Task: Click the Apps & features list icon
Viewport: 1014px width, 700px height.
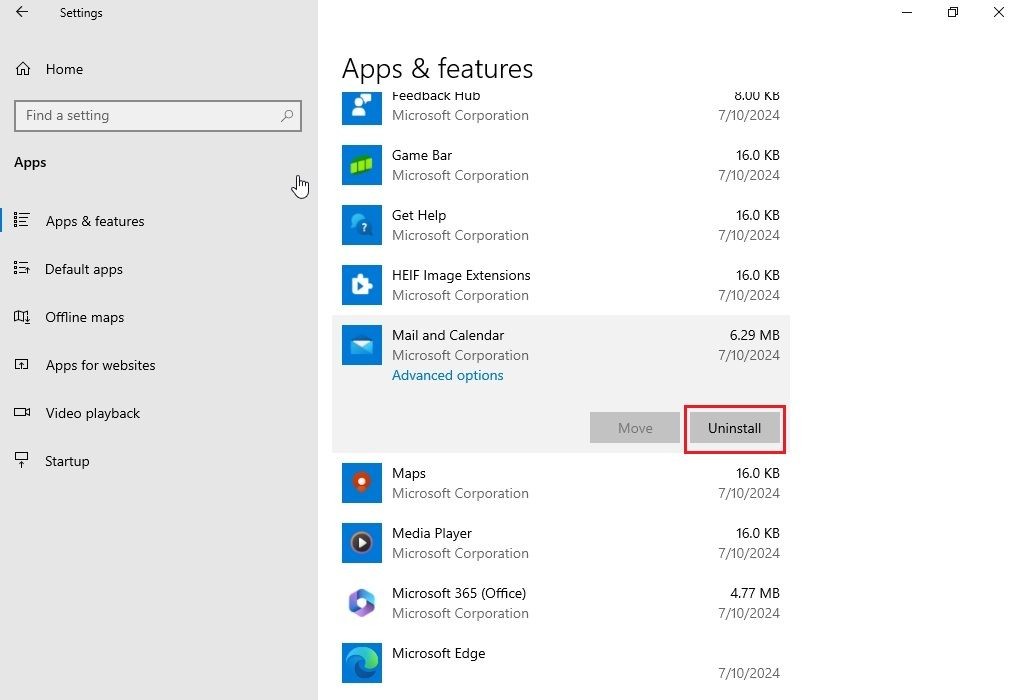Action: 21,221
